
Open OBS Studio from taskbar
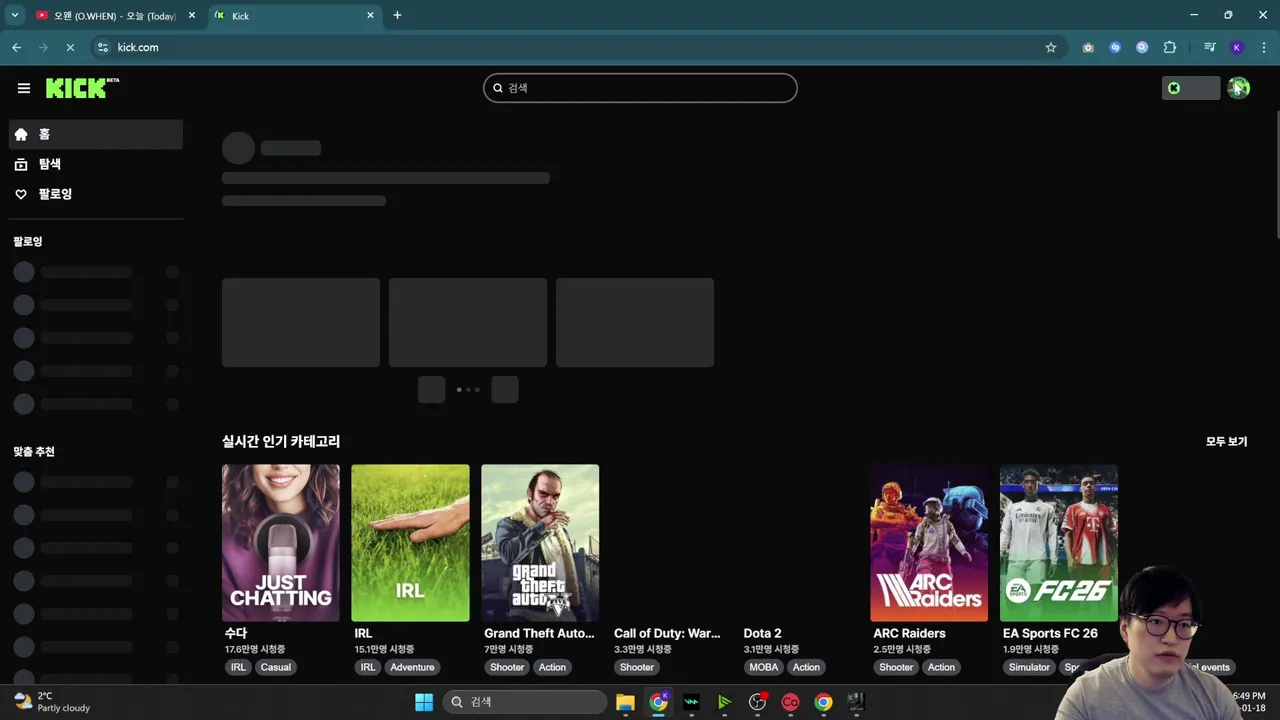click(757, 702)
